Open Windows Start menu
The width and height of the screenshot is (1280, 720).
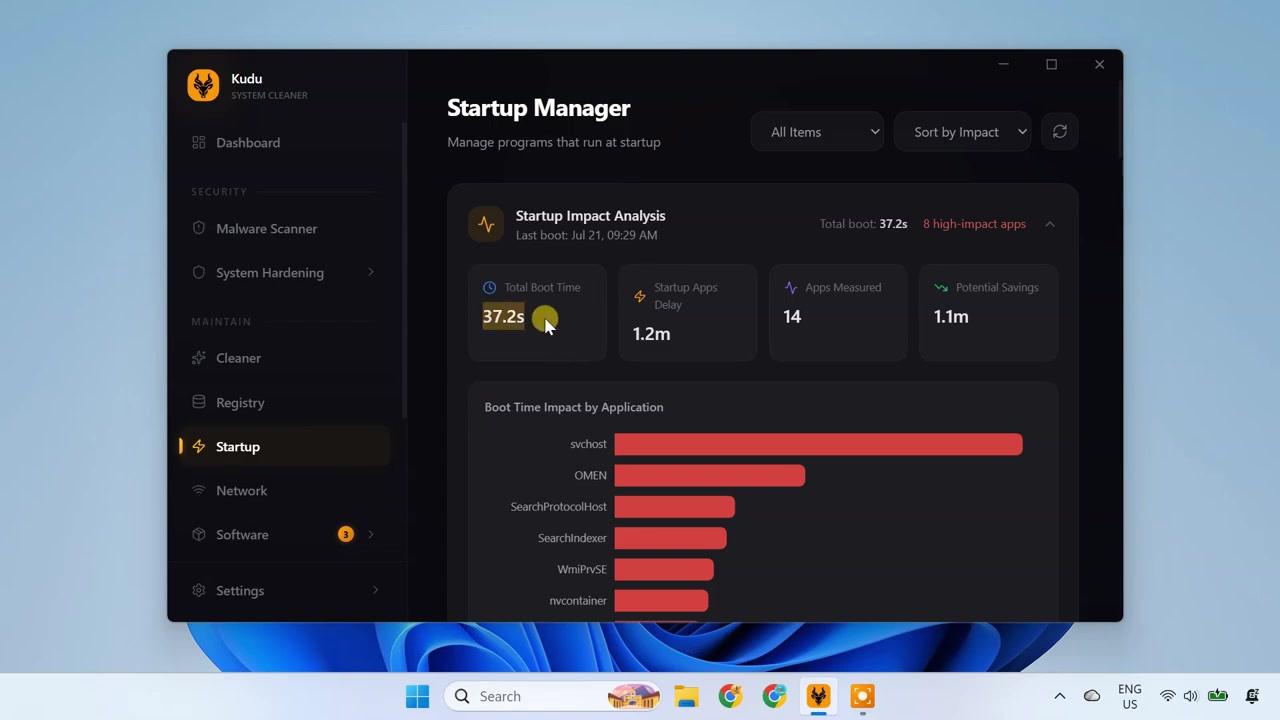[x=418, y=696]
